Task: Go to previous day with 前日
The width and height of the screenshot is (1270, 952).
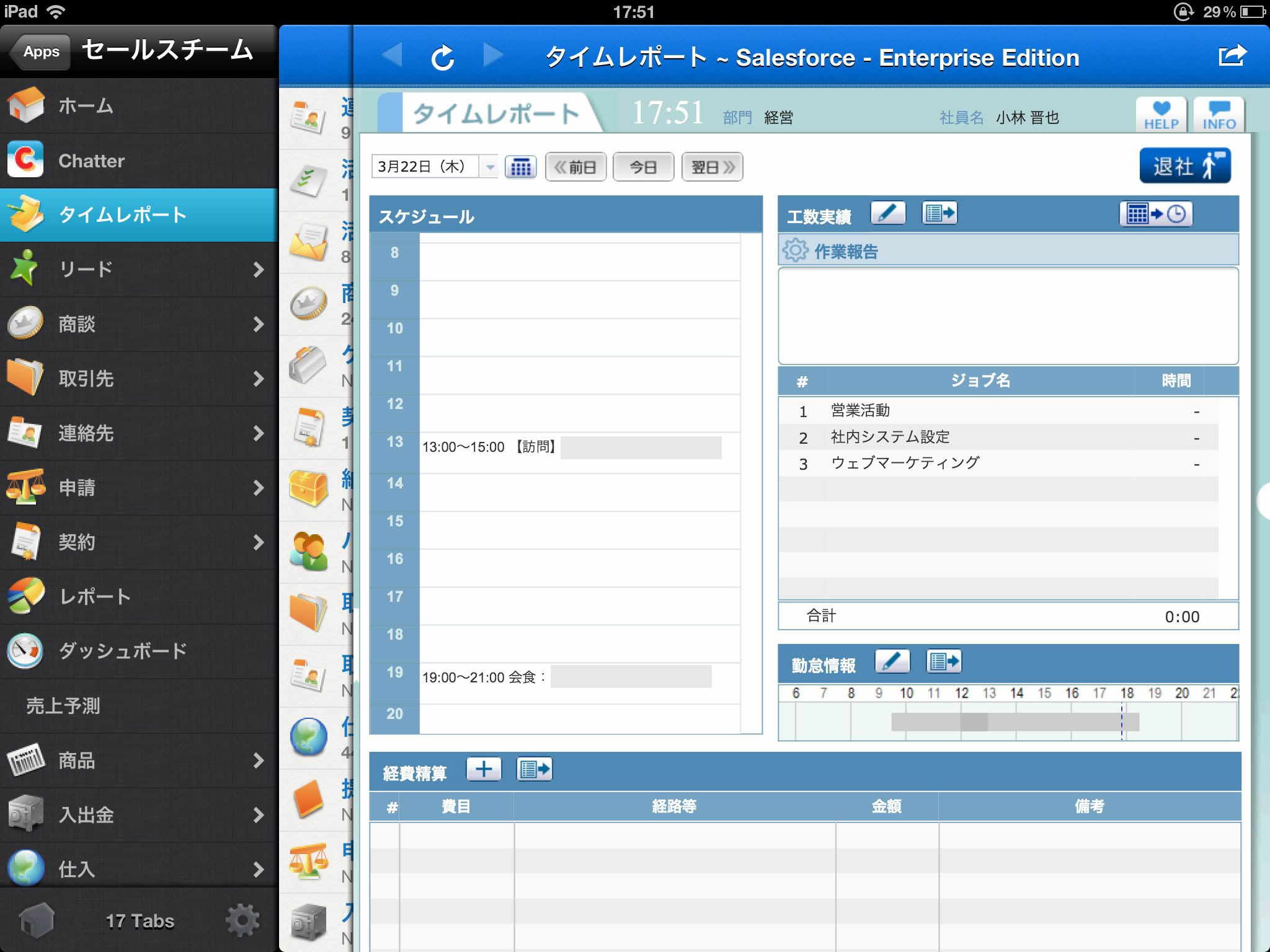Action: (575, 167)
